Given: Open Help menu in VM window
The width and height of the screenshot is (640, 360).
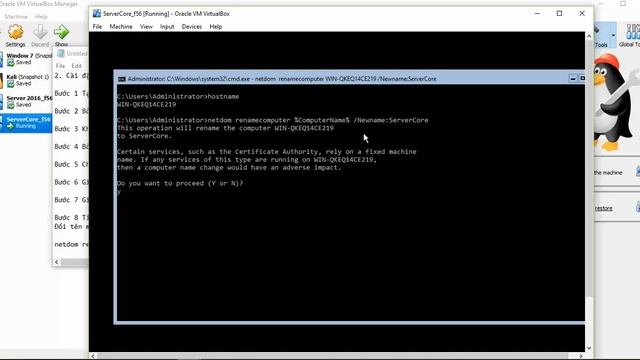Looking at the screenshot, I should [216, 27].
